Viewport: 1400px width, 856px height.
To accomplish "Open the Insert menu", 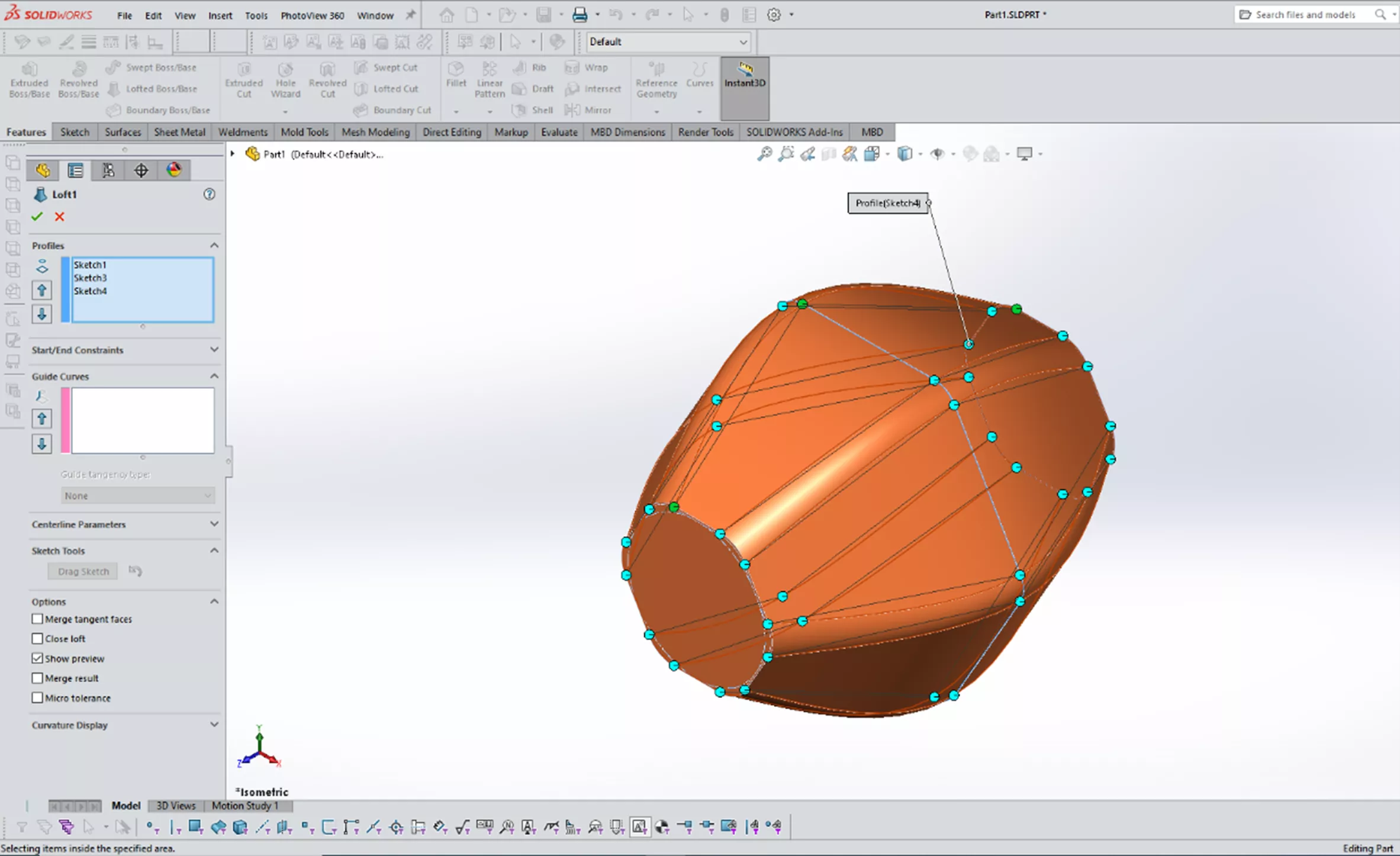I will coord(220,15).
